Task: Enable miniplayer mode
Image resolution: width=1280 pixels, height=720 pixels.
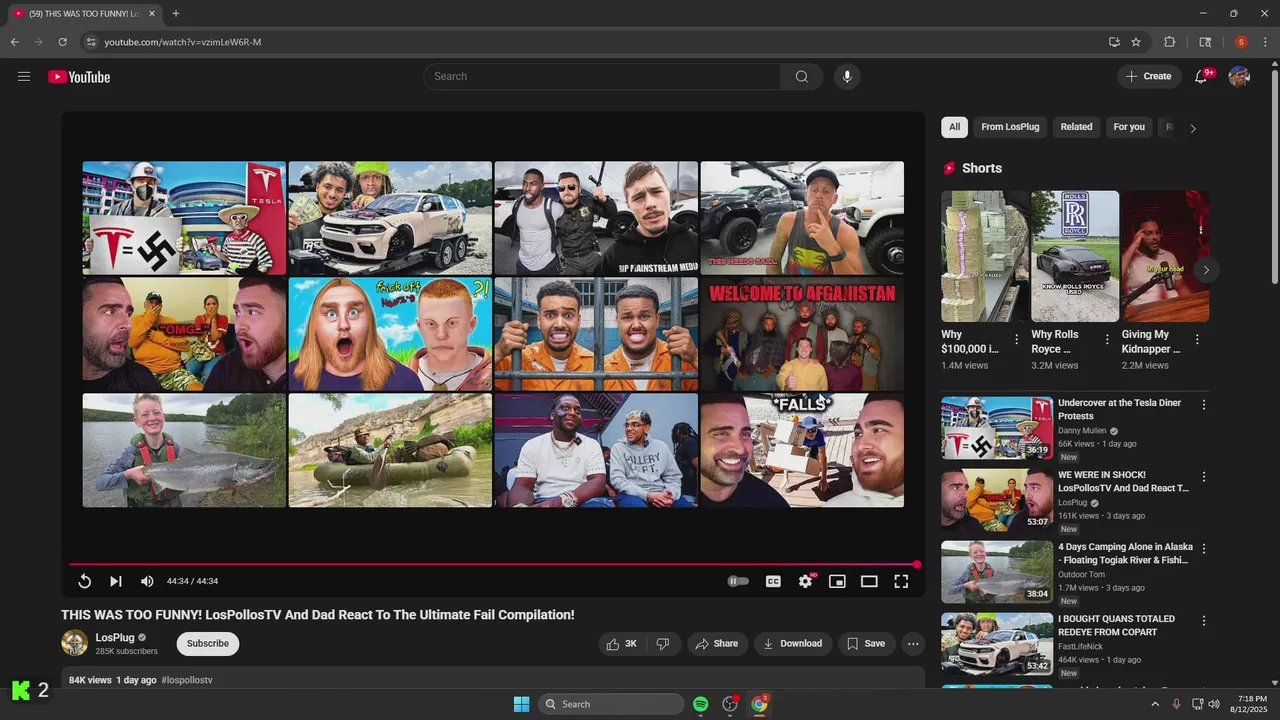Action: [x=837, y=581]
